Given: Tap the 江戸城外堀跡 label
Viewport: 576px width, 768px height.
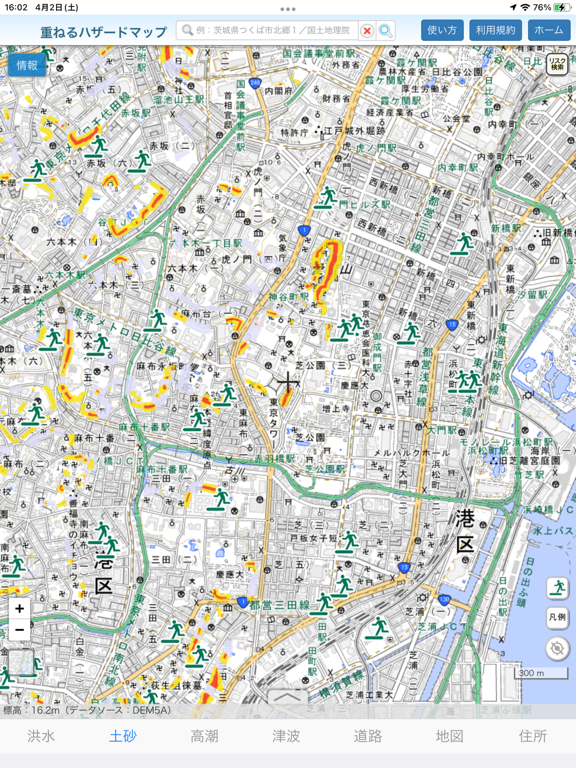Looking at the screenshot, I should click(353, 131).
